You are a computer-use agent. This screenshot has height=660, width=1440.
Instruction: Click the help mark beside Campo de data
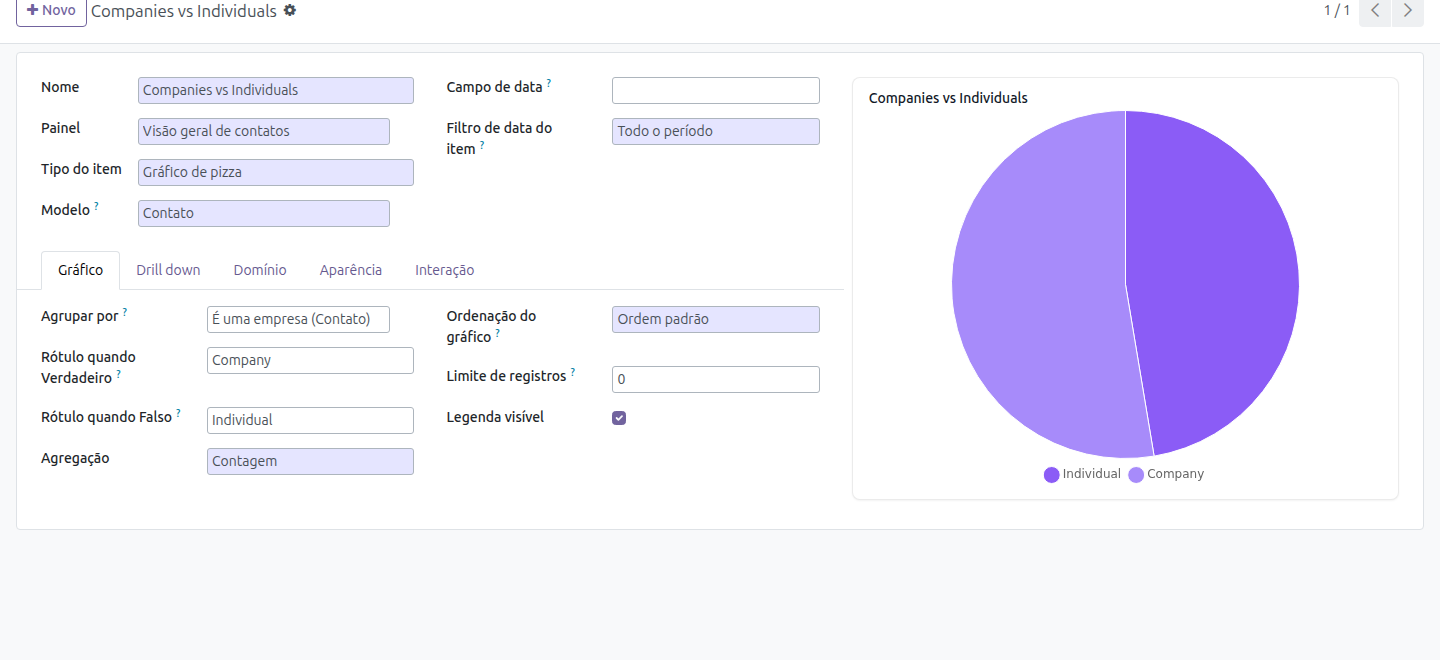pyautogui.click(x=549, y=84)
